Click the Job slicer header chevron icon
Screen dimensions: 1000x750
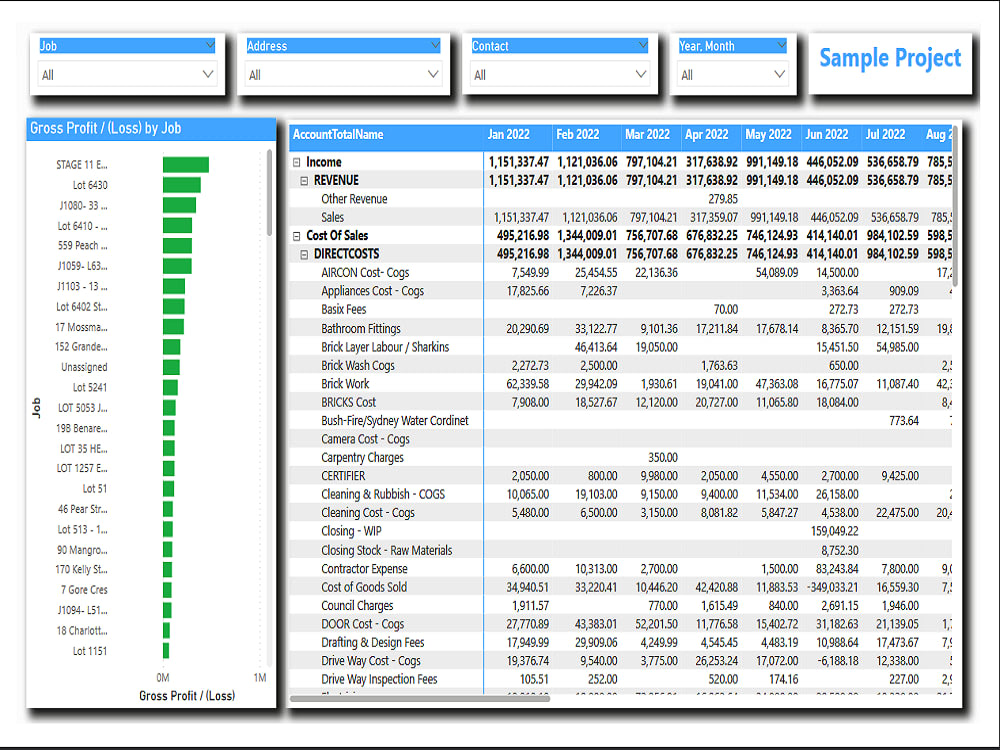click(211, 45)
